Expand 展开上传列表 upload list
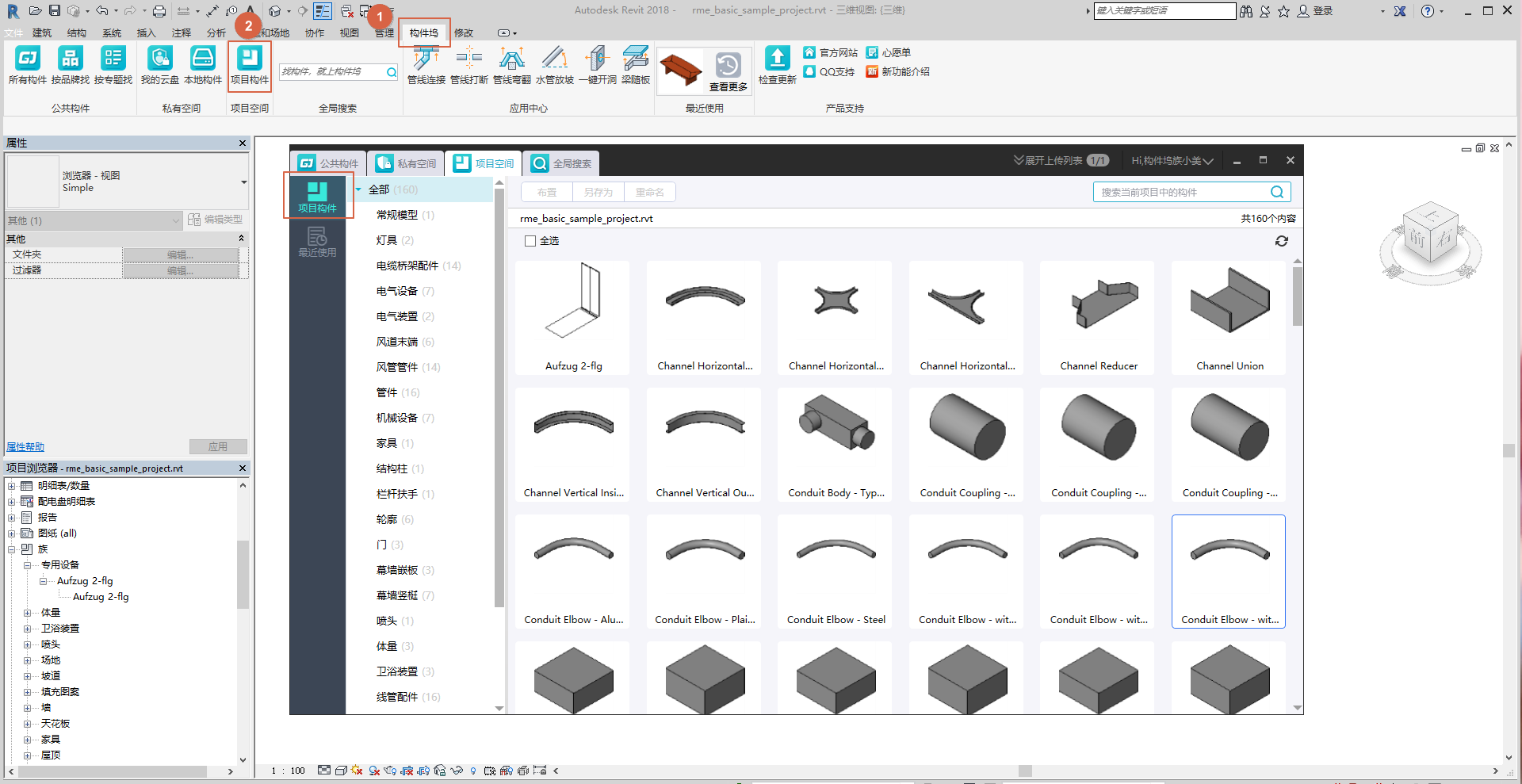Image resolution: width=1522 pixels, height=784 pixels. pyautogui.click(x=1060, y=161)
